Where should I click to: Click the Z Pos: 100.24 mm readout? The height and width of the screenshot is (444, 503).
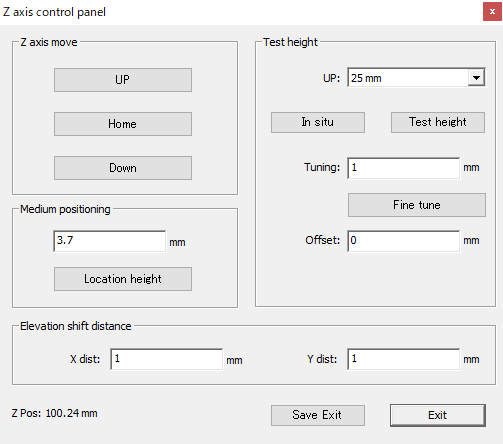55,413
